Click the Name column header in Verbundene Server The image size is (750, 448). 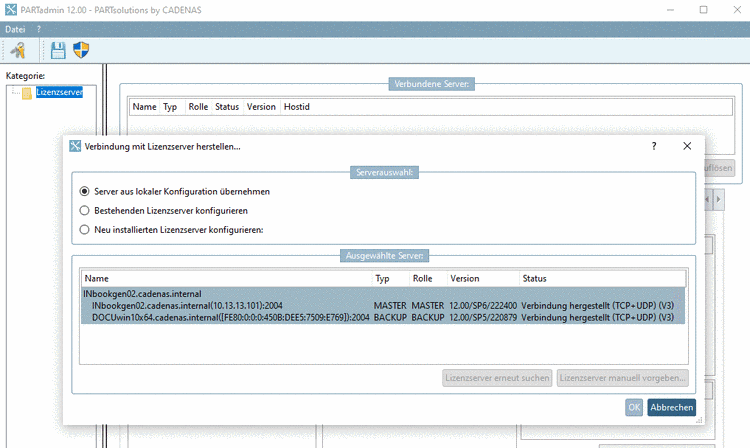[x=144, y=107]
